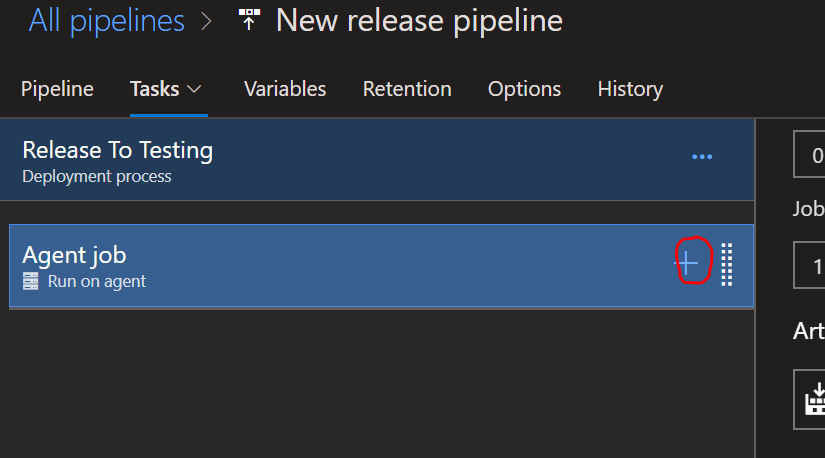Click the release pipeline icon beside title

(250, 20)
